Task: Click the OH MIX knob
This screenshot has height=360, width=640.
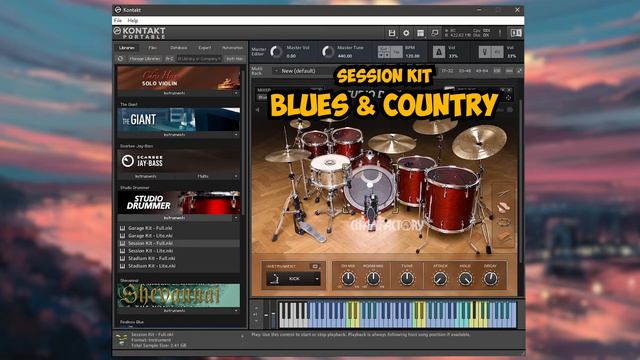Action: click(348, 279)
